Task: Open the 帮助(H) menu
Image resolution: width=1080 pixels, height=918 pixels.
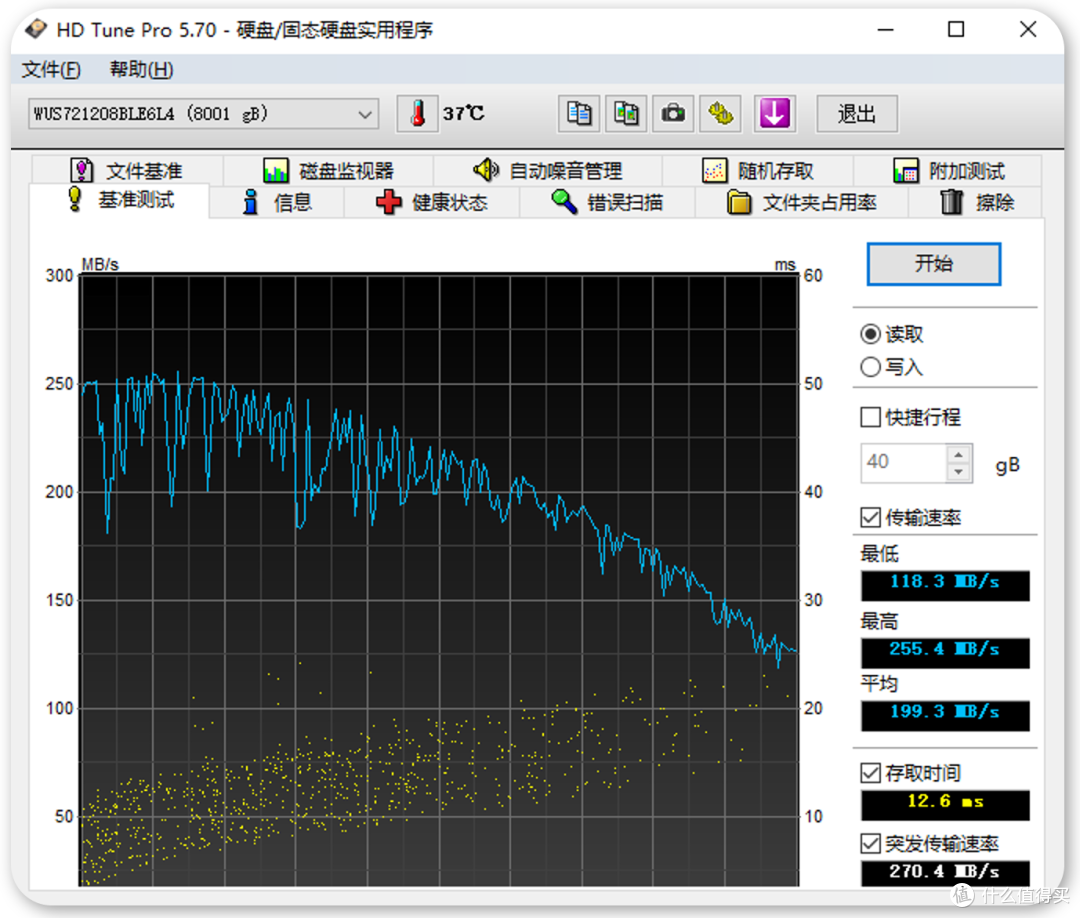Action: [x=141, y=70]
